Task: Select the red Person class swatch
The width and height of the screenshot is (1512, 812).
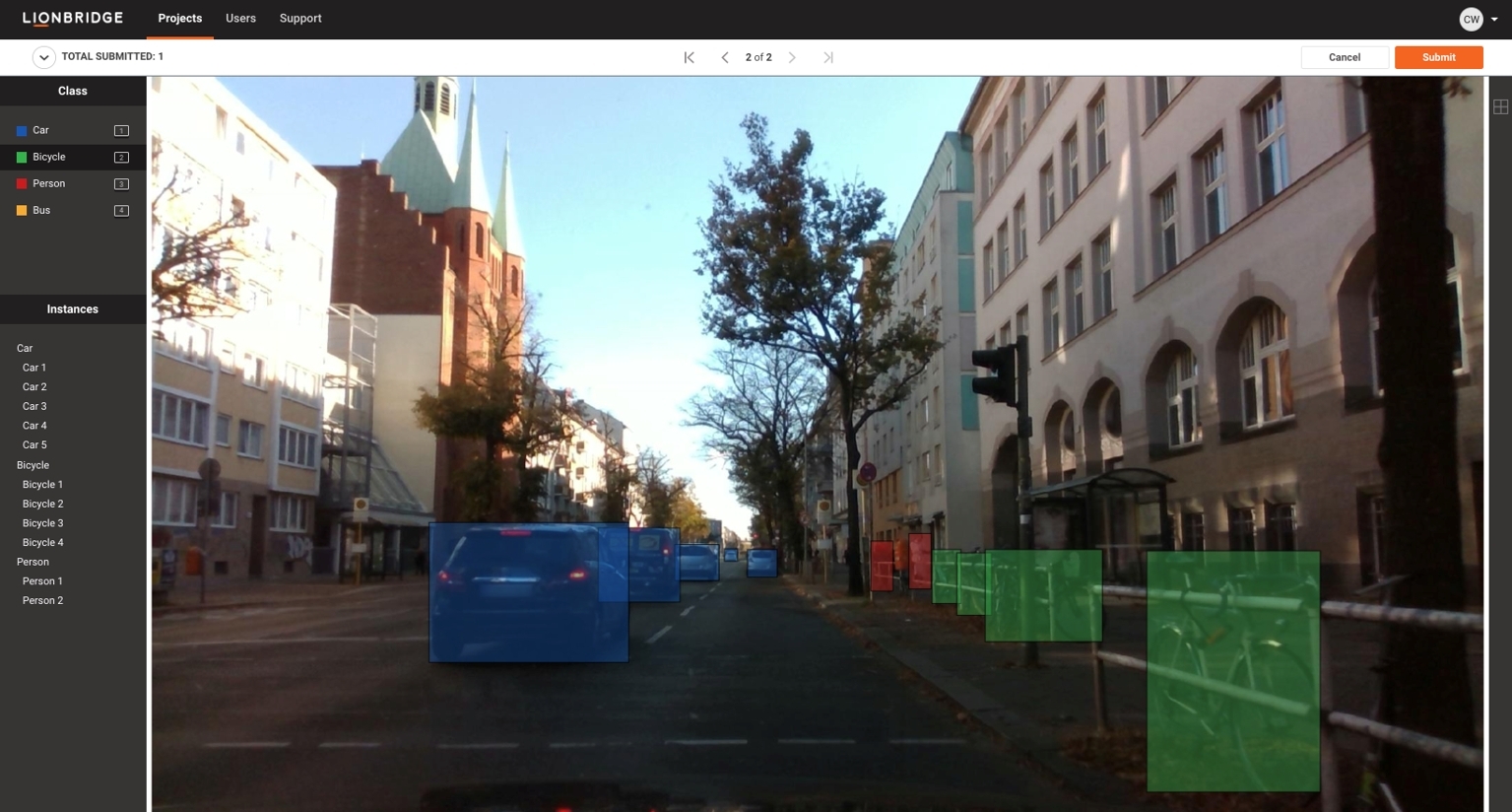Action: [x=22, y=184]
